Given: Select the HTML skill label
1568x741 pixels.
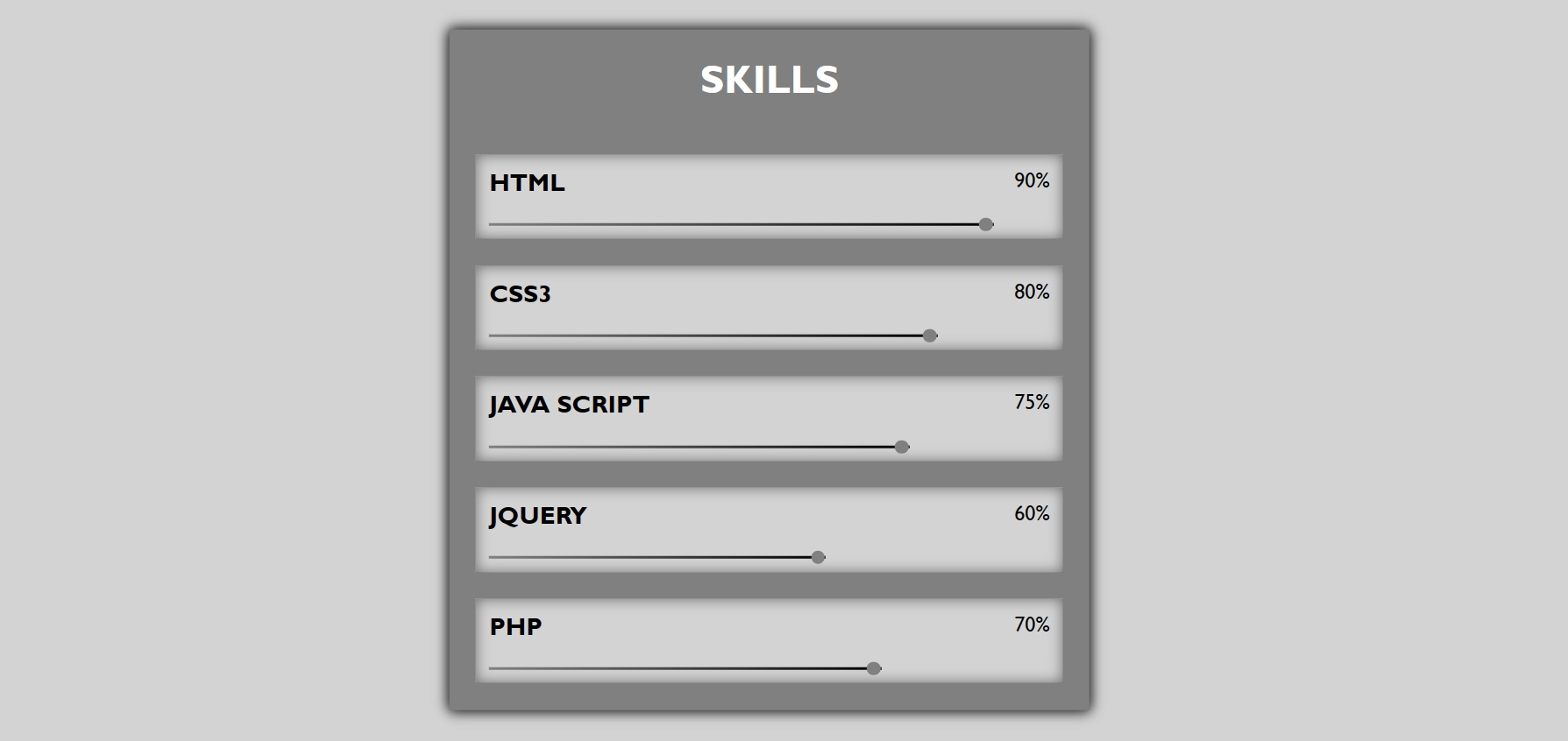Looking at the screenshot, I should click(x=527, y=183).
